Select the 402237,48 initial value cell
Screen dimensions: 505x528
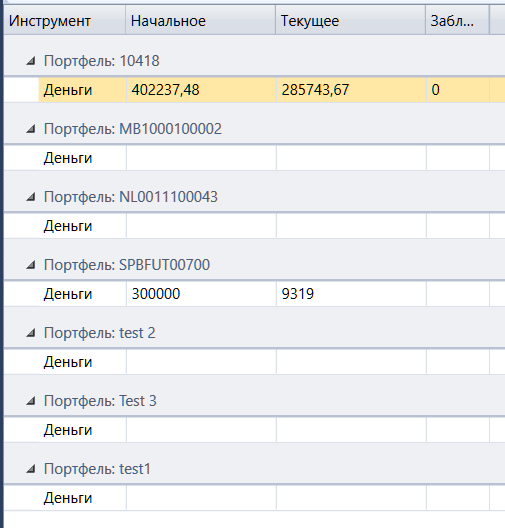click(x=201, y=90)
